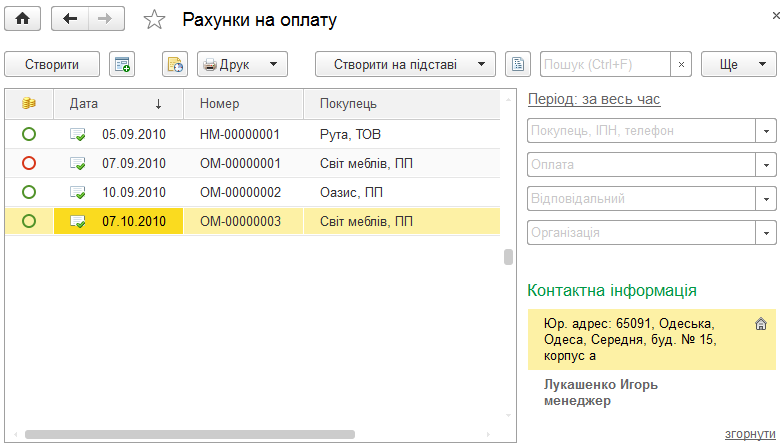783x448 pixels.
Task: Click in the Пошук search field
Action: (x=605, y=64)
